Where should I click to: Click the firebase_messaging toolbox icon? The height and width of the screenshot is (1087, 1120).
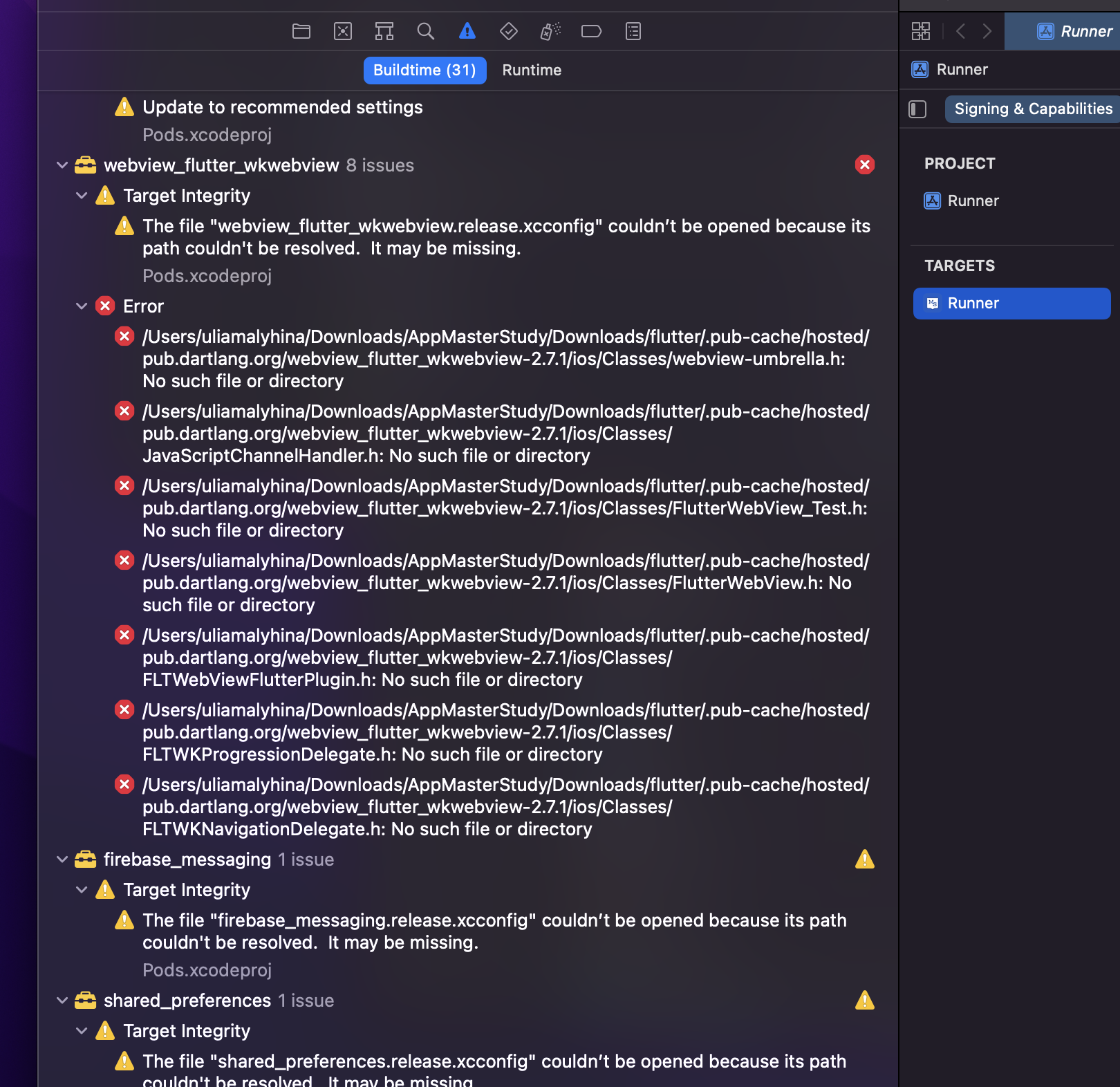click(86, 860)
